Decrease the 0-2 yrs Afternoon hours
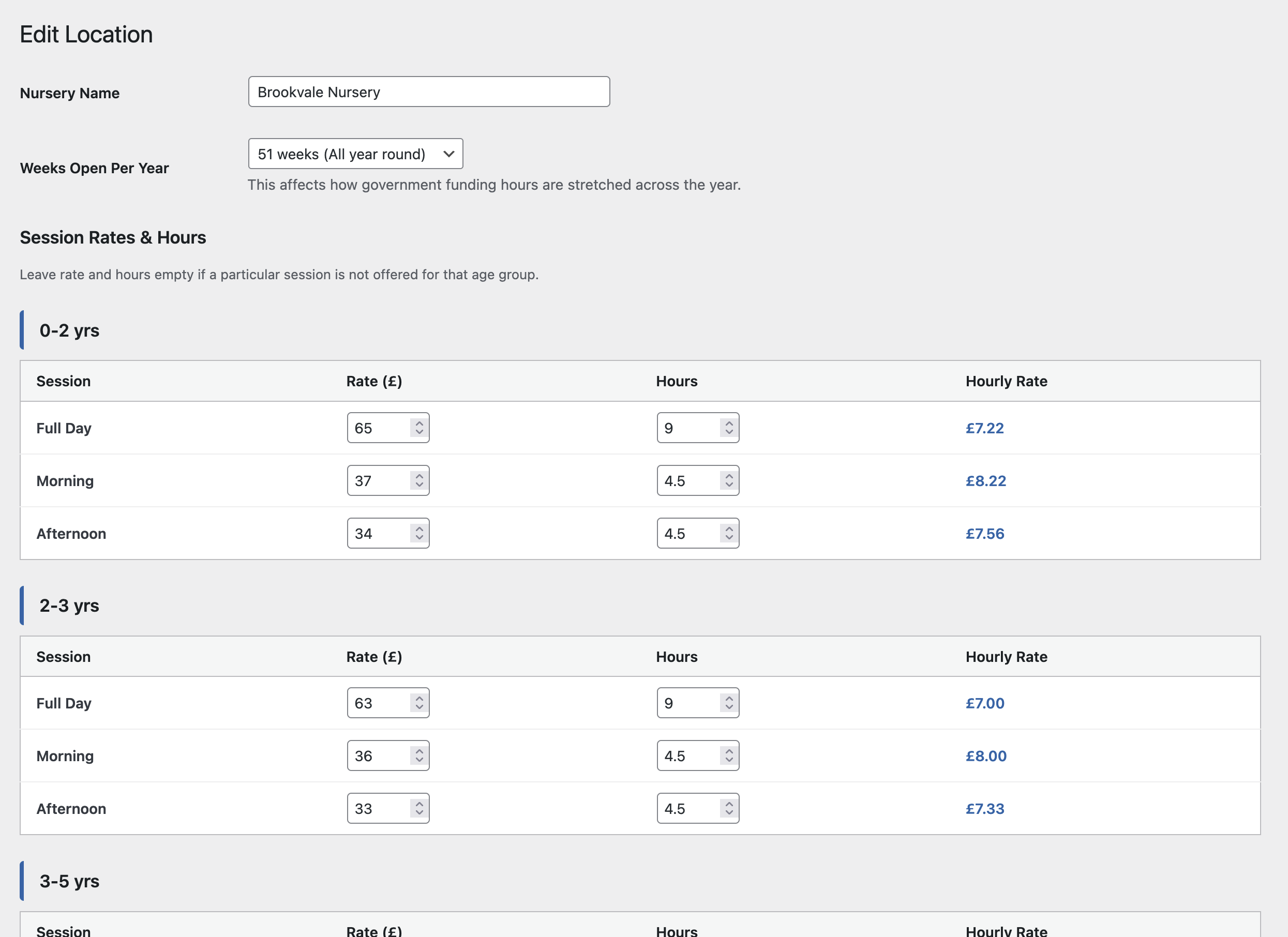The width and height of the screenshot is (1288, 937). (x=729, y=538)
